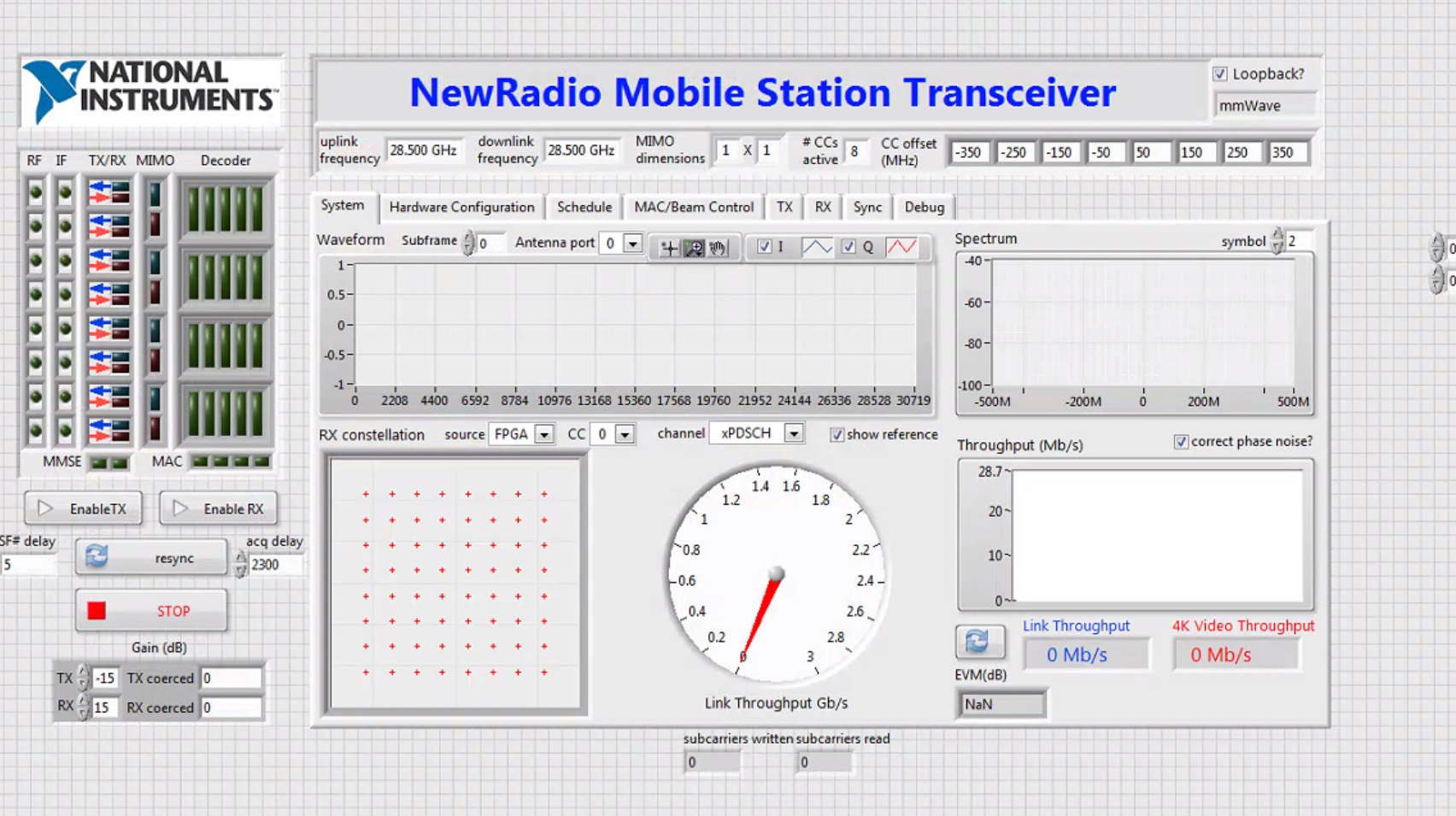Click the TX coerced field
This screenshot has height=816, width=1456.
click(x=231, y=678)
